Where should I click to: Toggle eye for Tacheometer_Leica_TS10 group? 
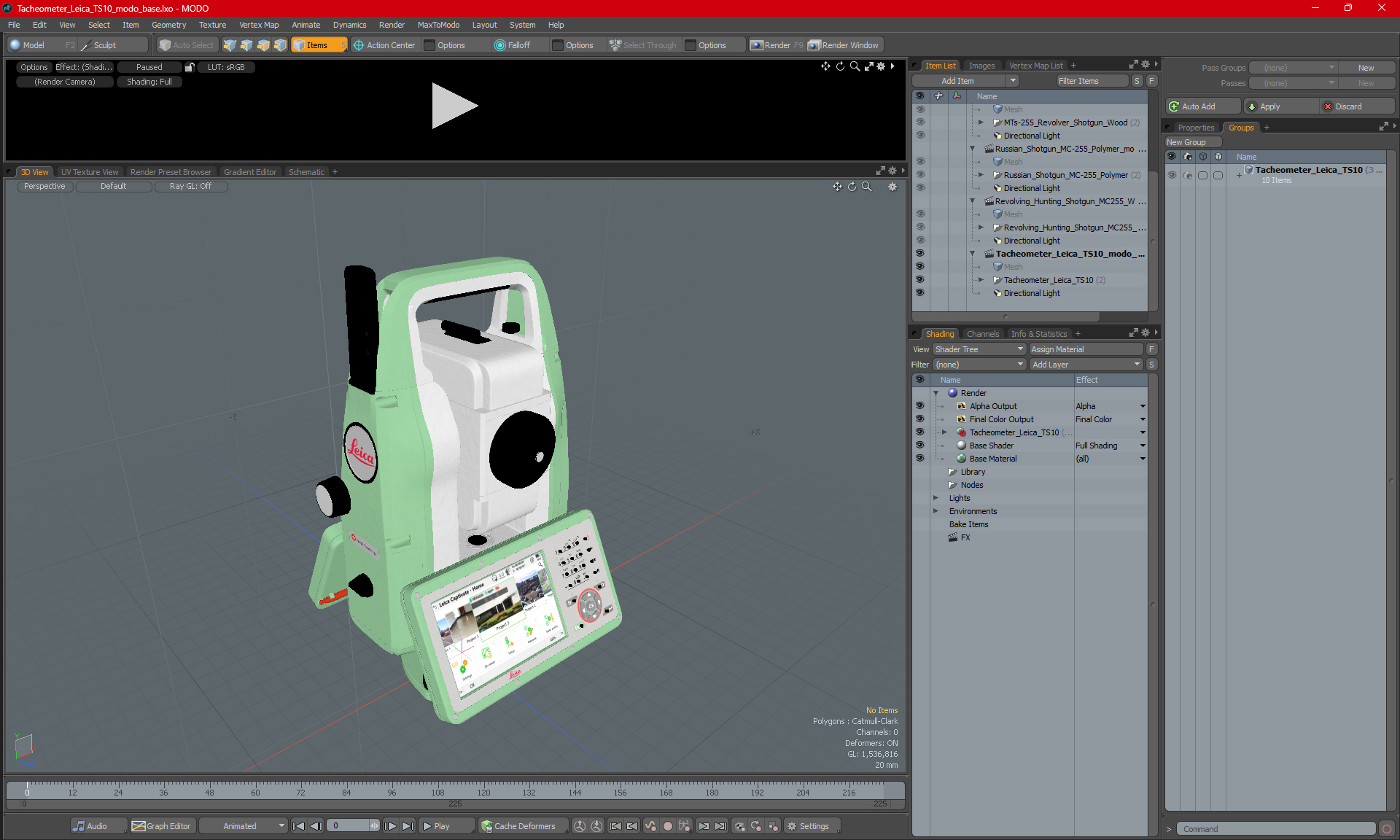[1172, 175]
